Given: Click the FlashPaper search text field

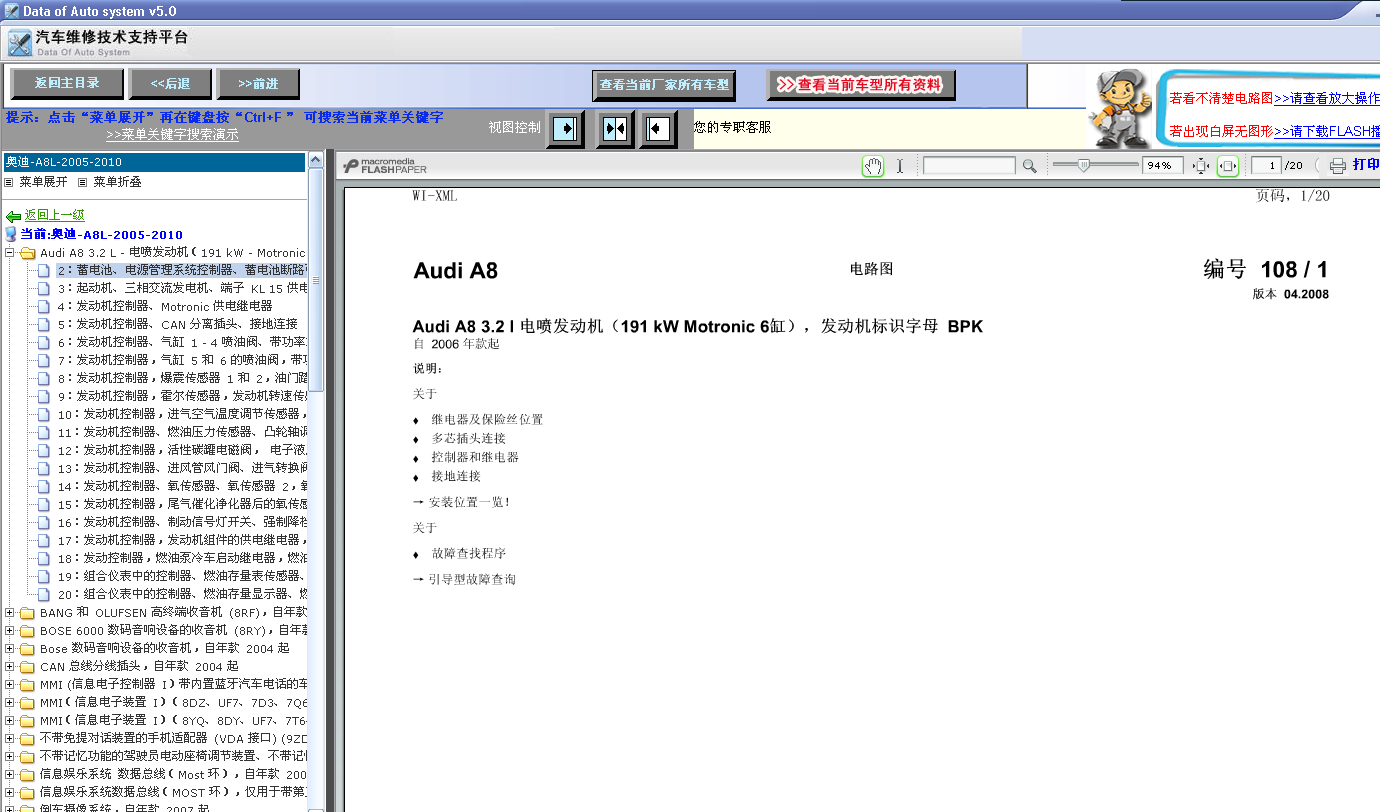Looking at the screenshot, I should pos(969,166).
